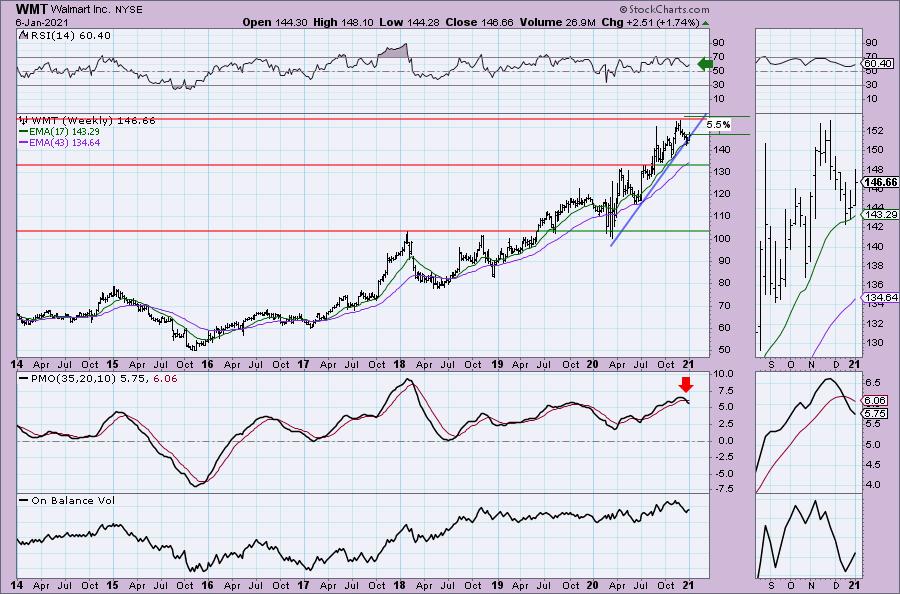The image size is (900, 594).
Task: Click the Chg +2.51 (+1.74%) figure
Action: pos(650,22)
